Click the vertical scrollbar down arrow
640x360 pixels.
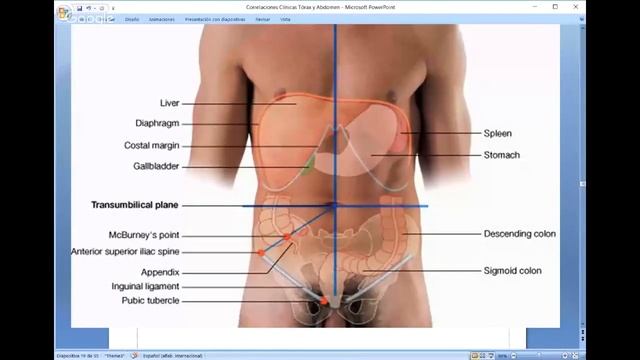pos(582,325)
